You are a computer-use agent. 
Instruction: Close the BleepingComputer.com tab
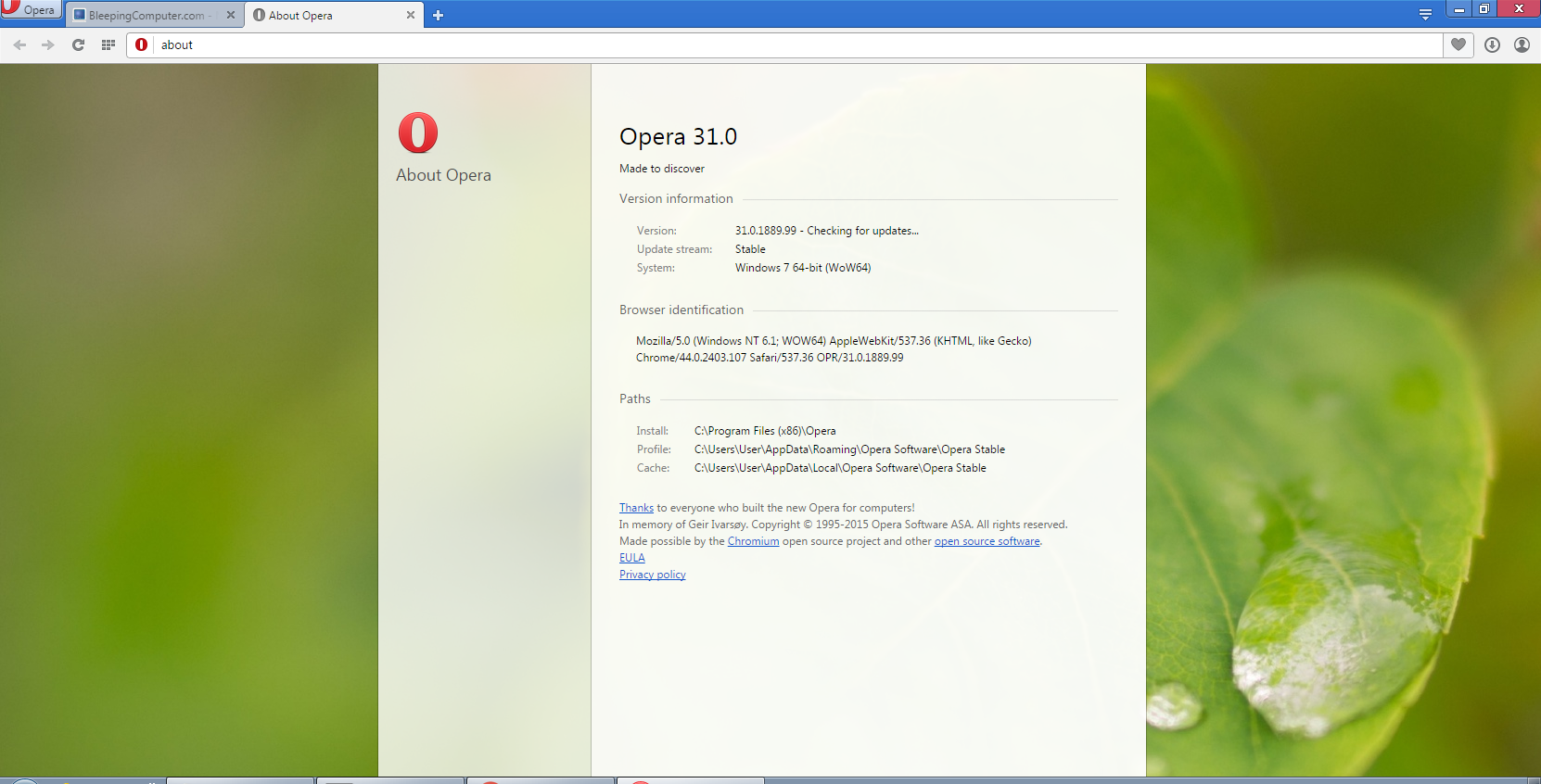point(231,15)
